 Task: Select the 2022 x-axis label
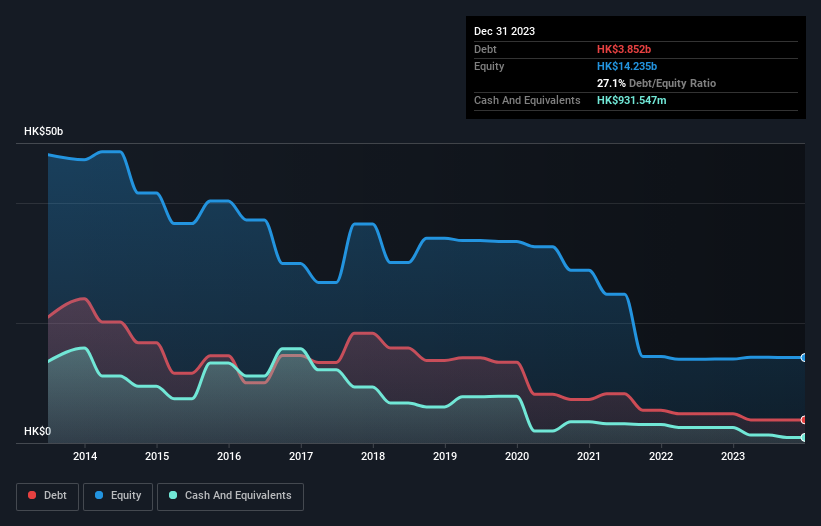tap(661, 456)
